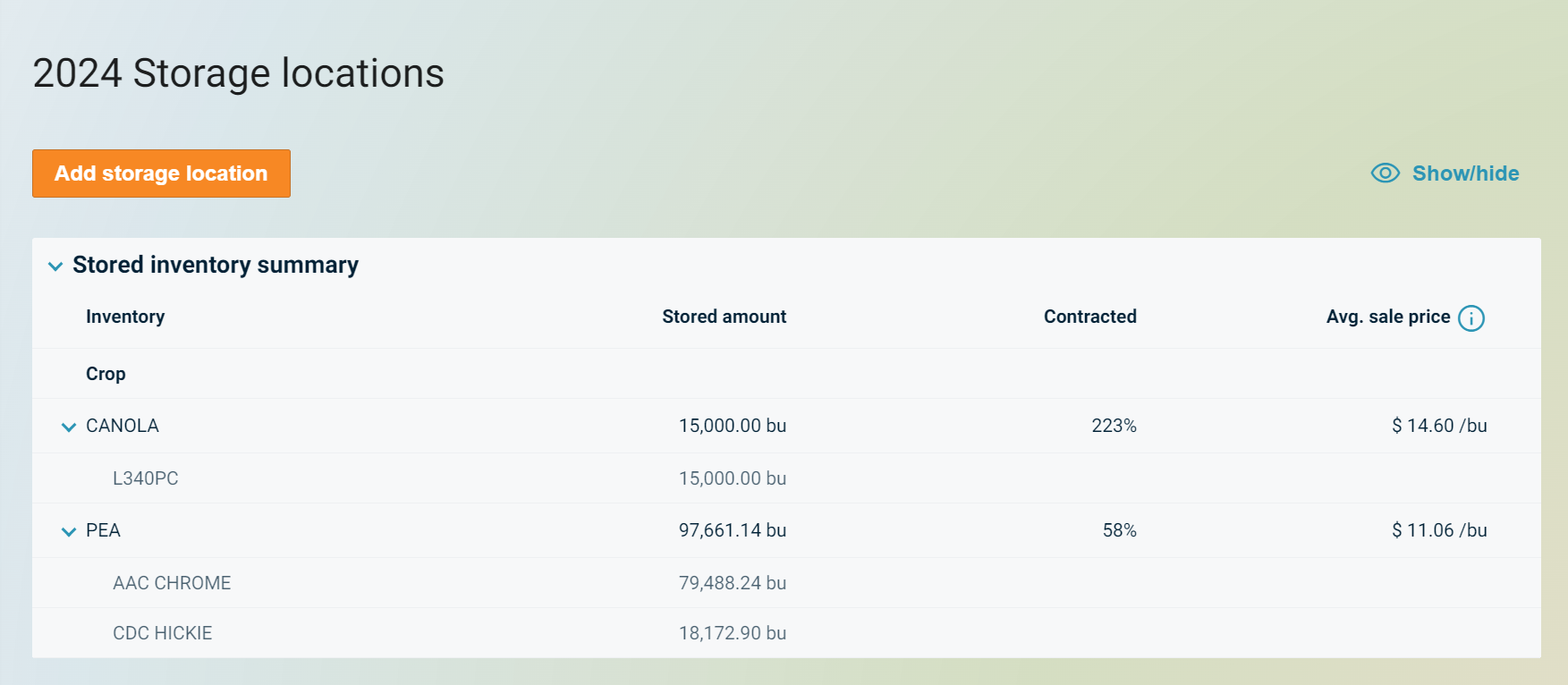Image resolution: width=1568 pixels, height=685 pixels.
Task: Select the AAC CHROME variety row
Action: coord(172,583)
